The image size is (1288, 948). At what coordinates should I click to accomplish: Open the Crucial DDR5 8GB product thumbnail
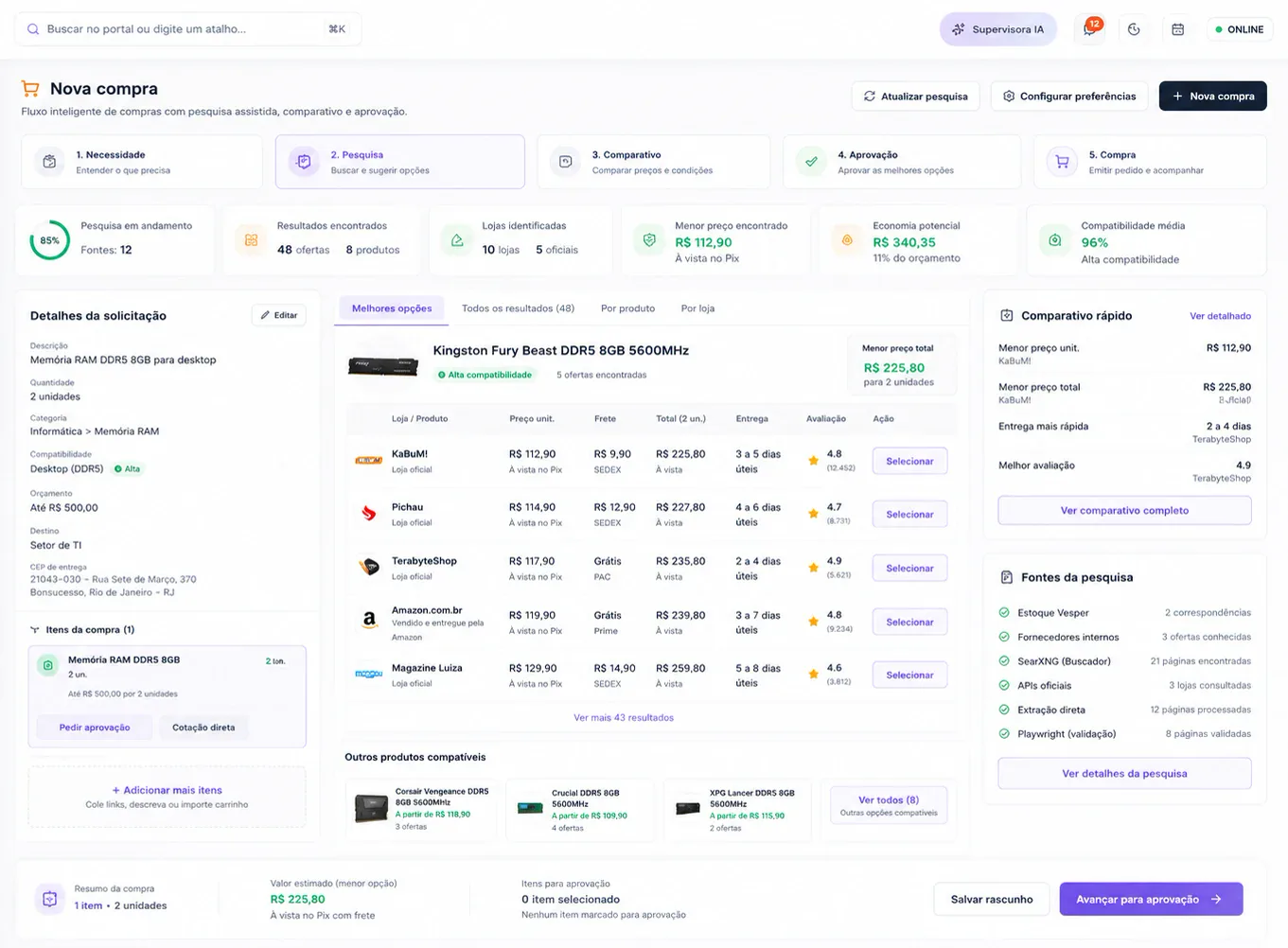(x=530, y=808)
